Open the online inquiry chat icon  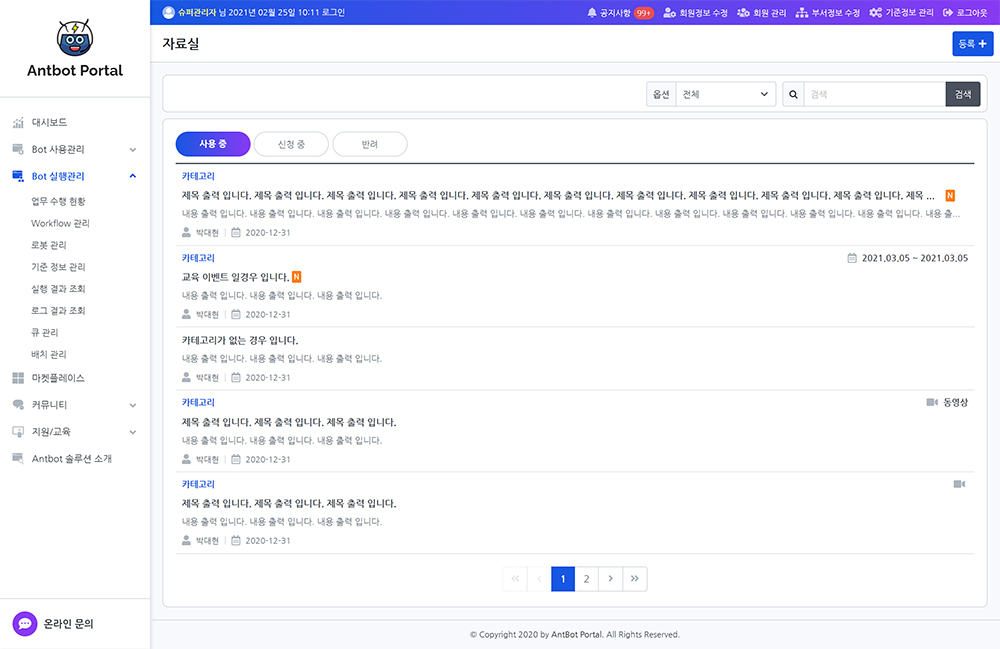pos(25,623)
